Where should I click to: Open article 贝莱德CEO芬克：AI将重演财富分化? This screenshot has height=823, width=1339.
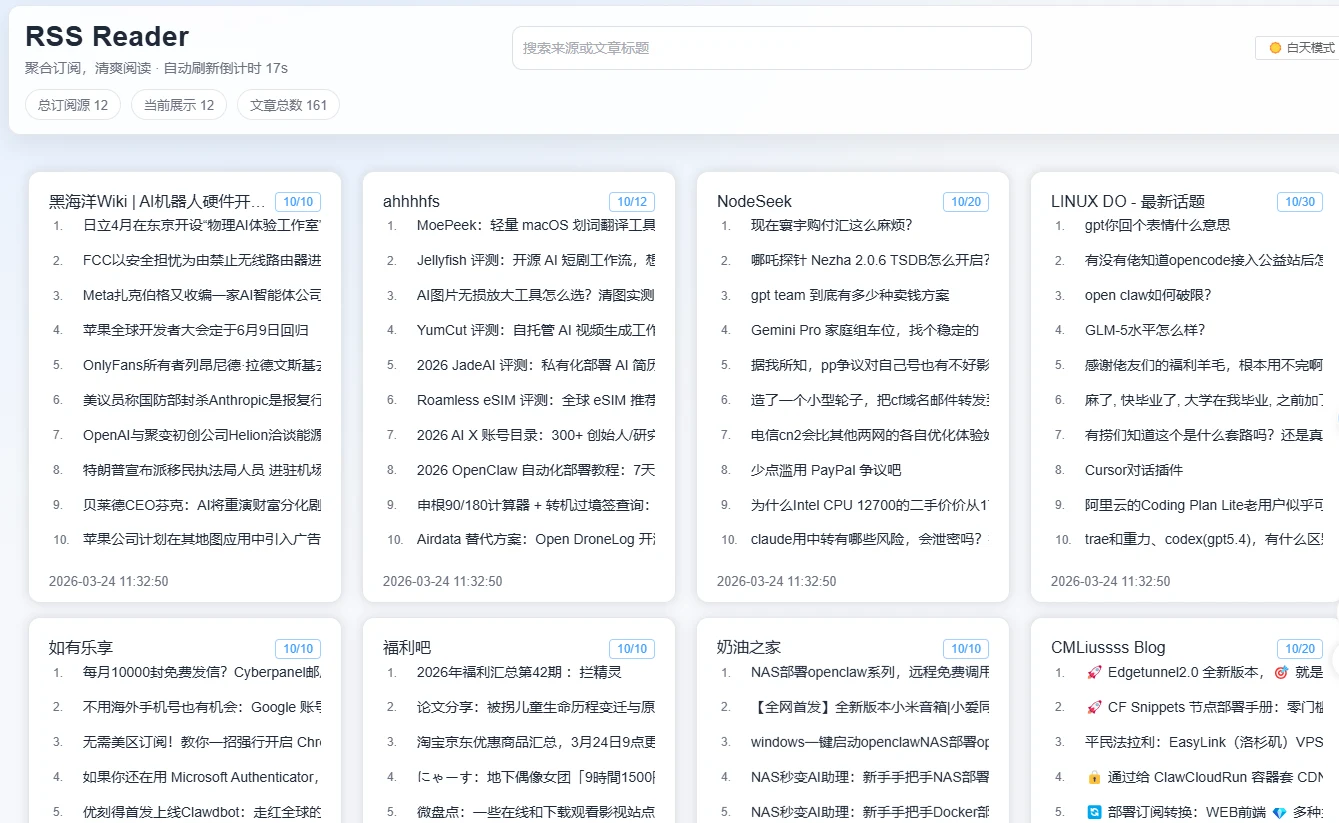pyautogui.click(x=202, y=505)
